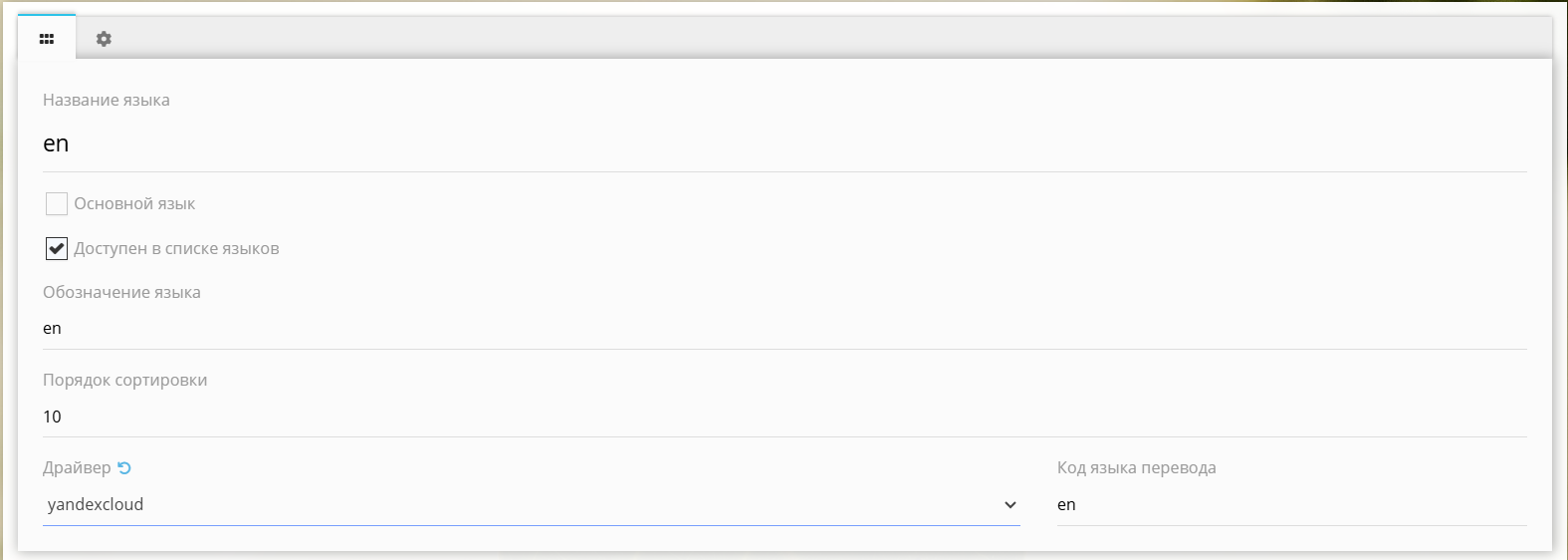This screenshot has height=560, width=1568.
Task: Click the reset arrow icon beside Драйвер
Action: point(124,467)
